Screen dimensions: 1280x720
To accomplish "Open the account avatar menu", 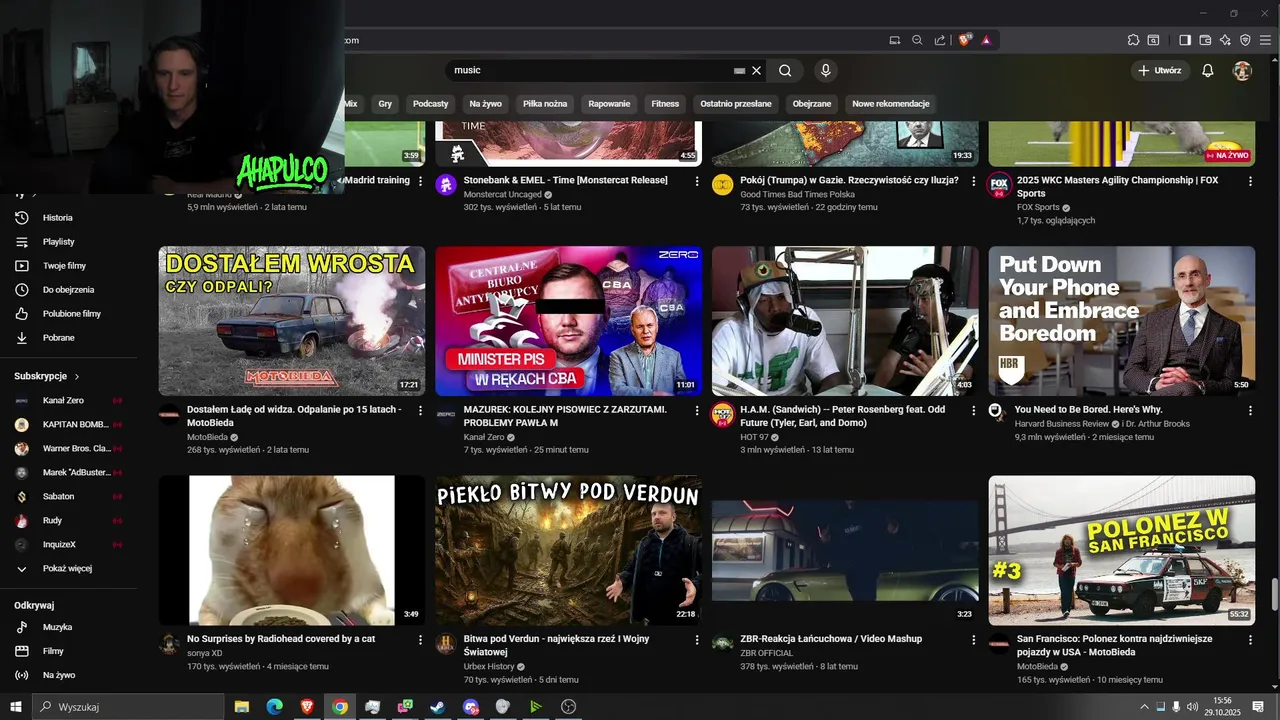I will [1242, 71].
